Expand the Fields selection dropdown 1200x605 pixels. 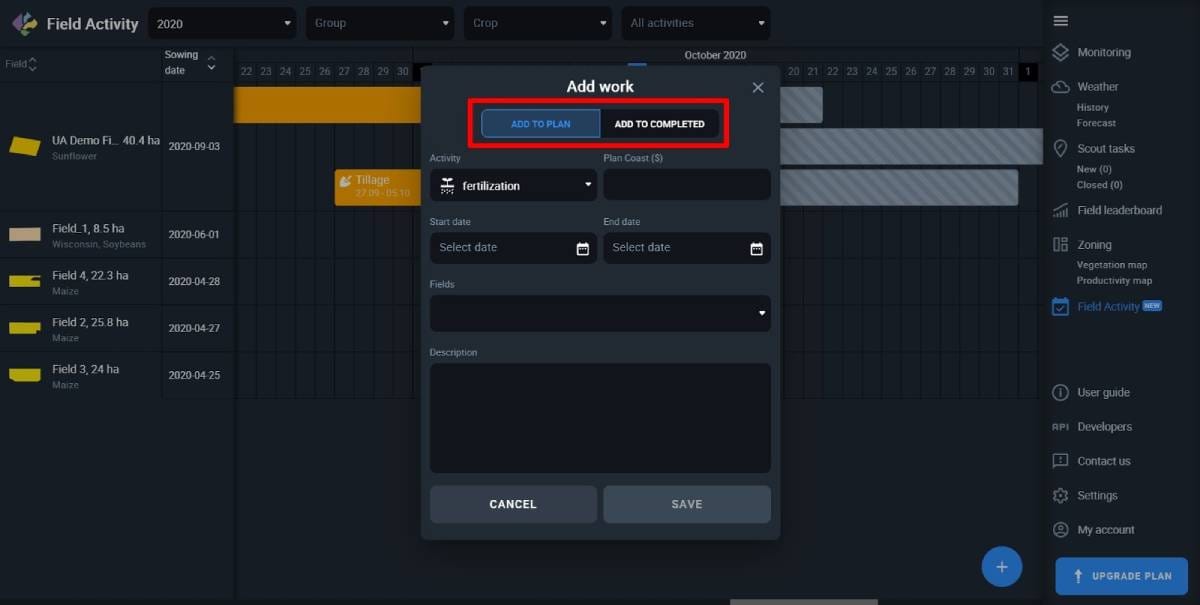point(599,313)
